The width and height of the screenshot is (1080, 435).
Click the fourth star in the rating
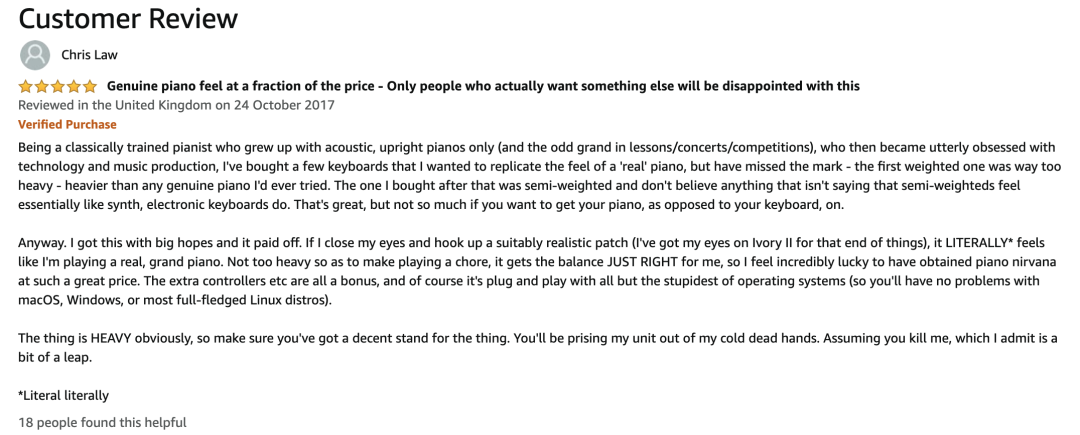click(x=74, y=87)
